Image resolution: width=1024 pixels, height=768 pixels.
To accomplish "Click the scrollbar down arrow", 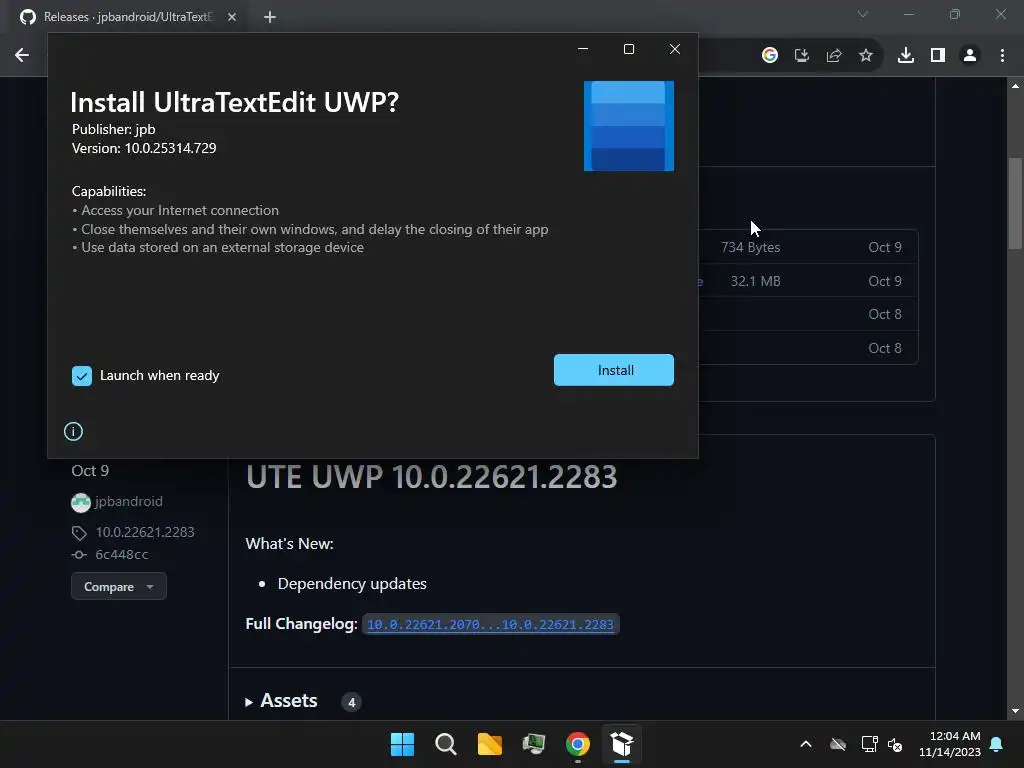I will click(1015, 711).
